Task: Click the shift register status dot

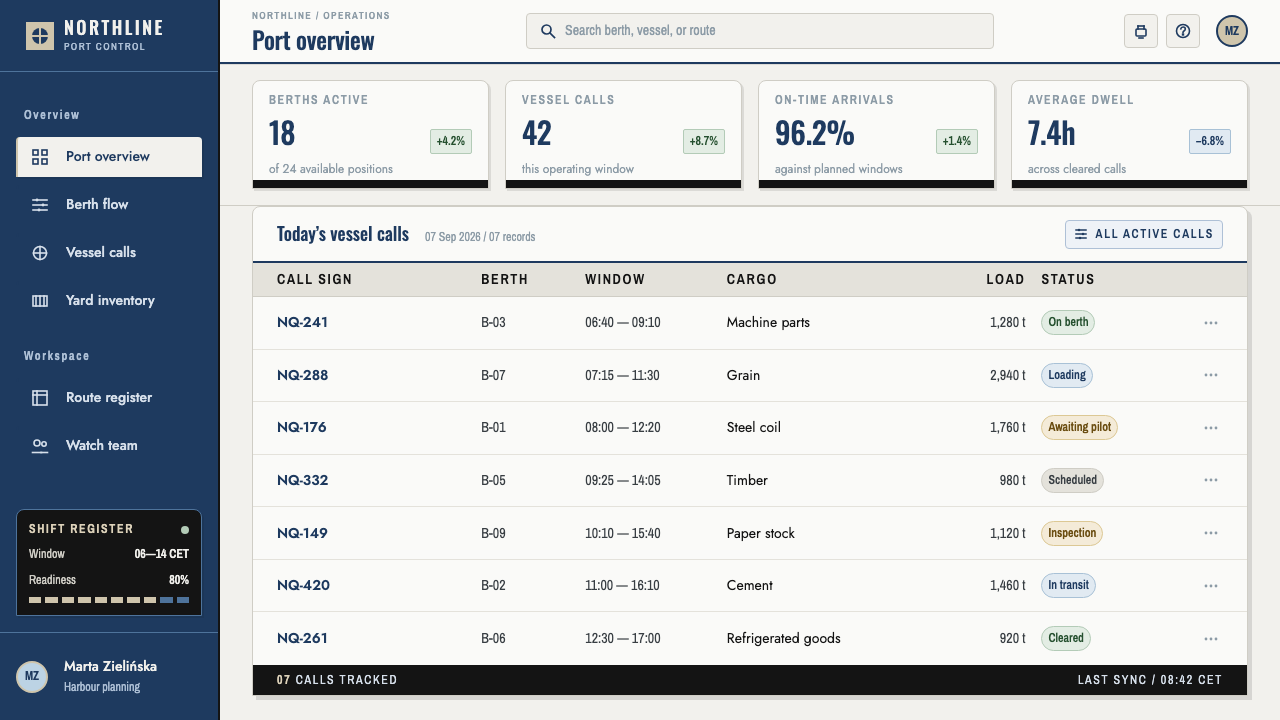Action: point(185,529)
